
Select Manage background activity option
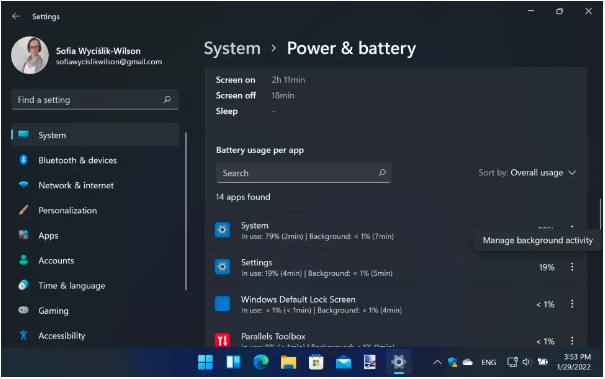point(537,240)
